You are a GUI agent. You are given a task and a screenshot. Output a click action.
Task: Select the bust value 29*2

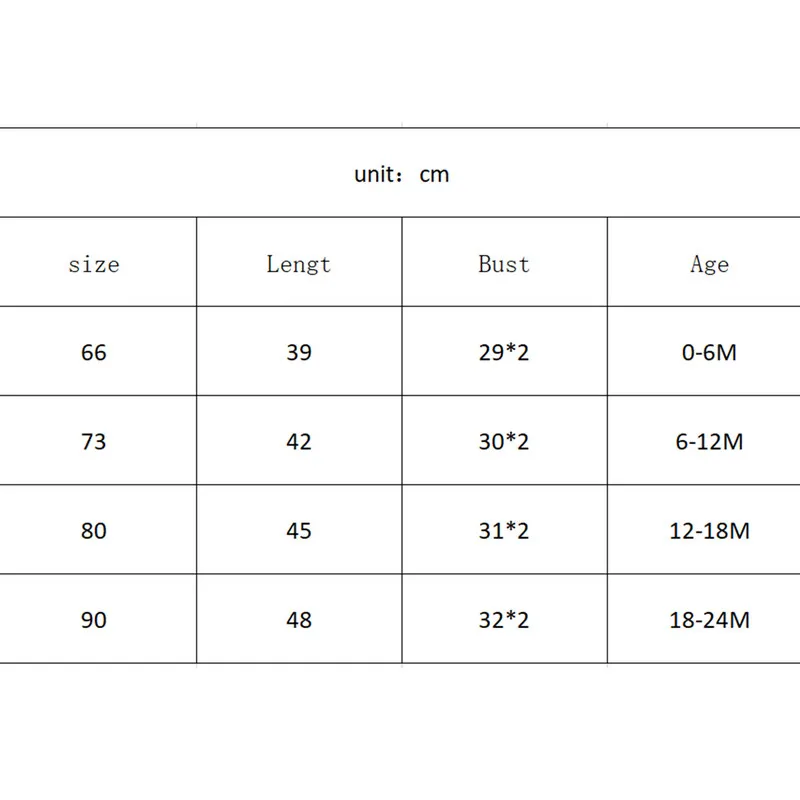pos(504,352)
